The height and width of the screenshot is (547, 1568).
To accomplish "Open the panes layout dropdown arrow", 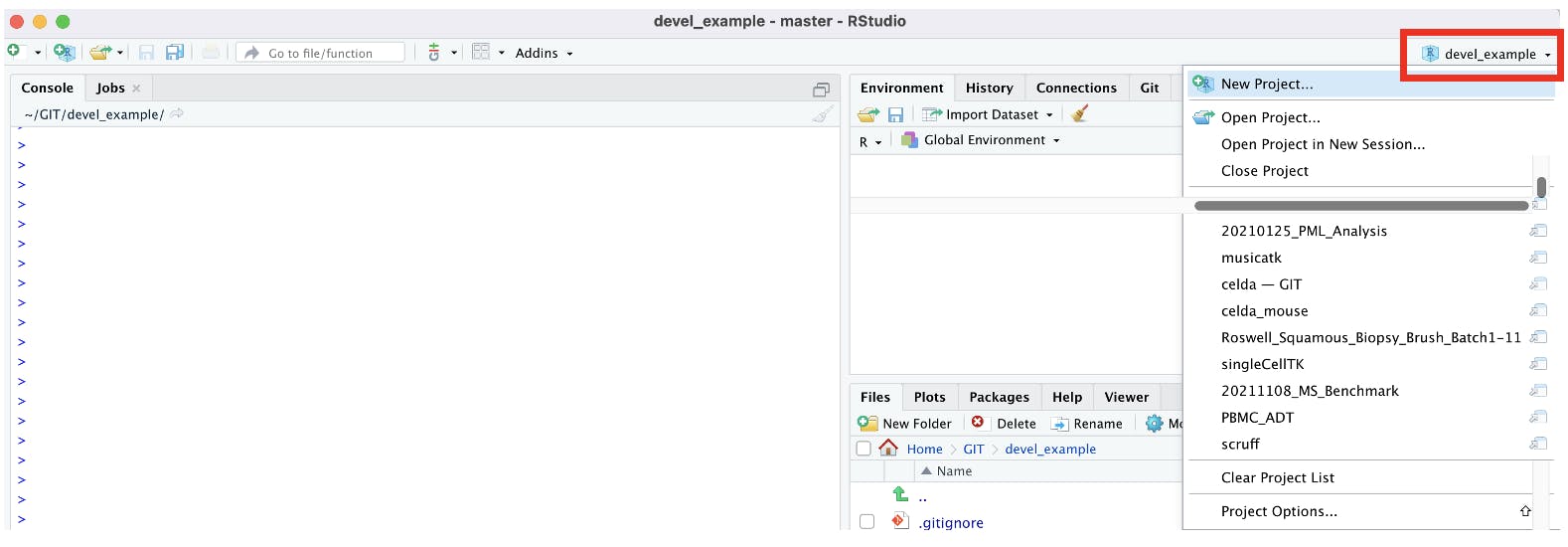I will pyautogui.click(x=501, y=53).
